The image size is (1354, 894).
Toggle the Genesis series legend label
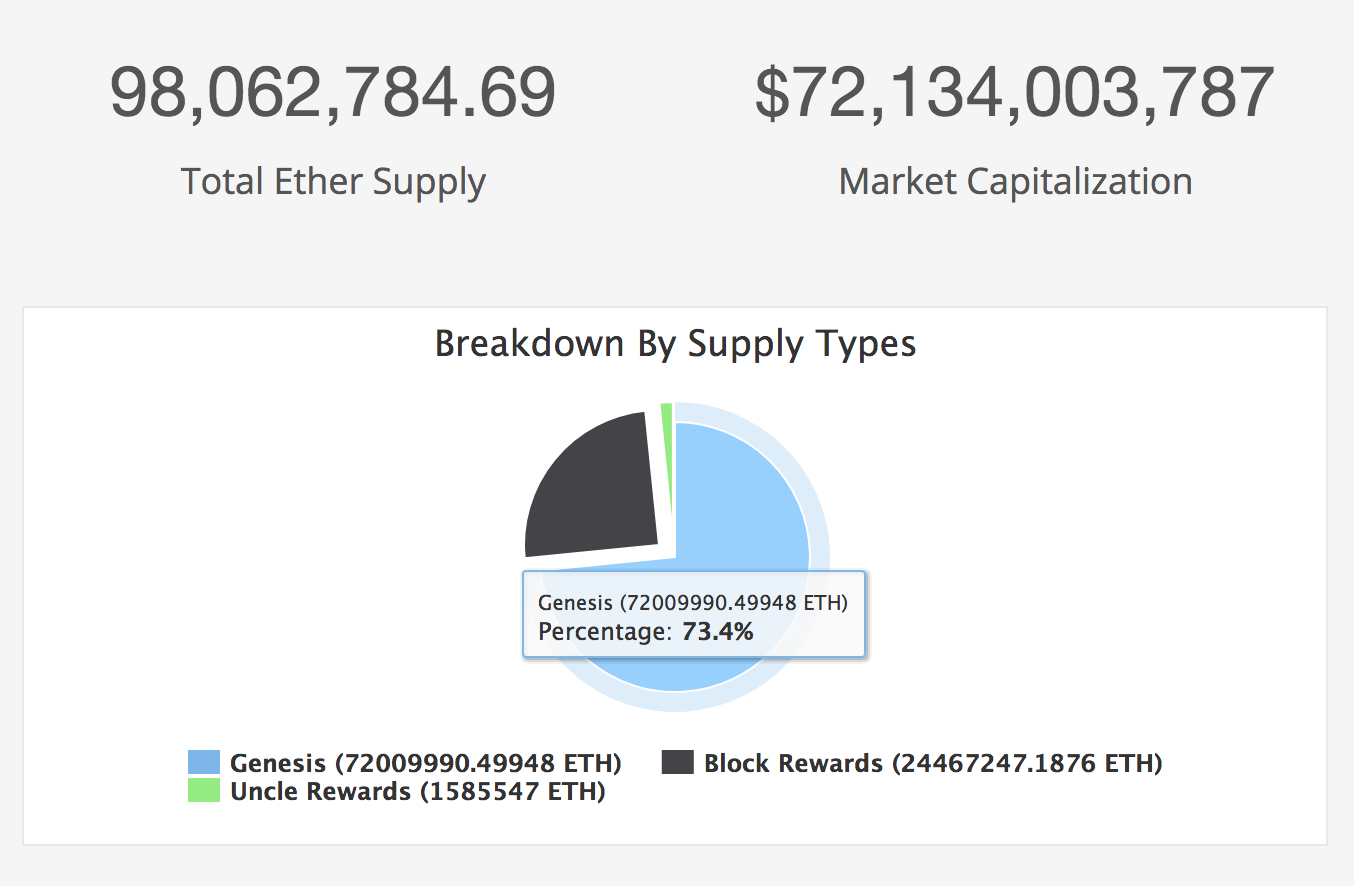tap(425, 763)
